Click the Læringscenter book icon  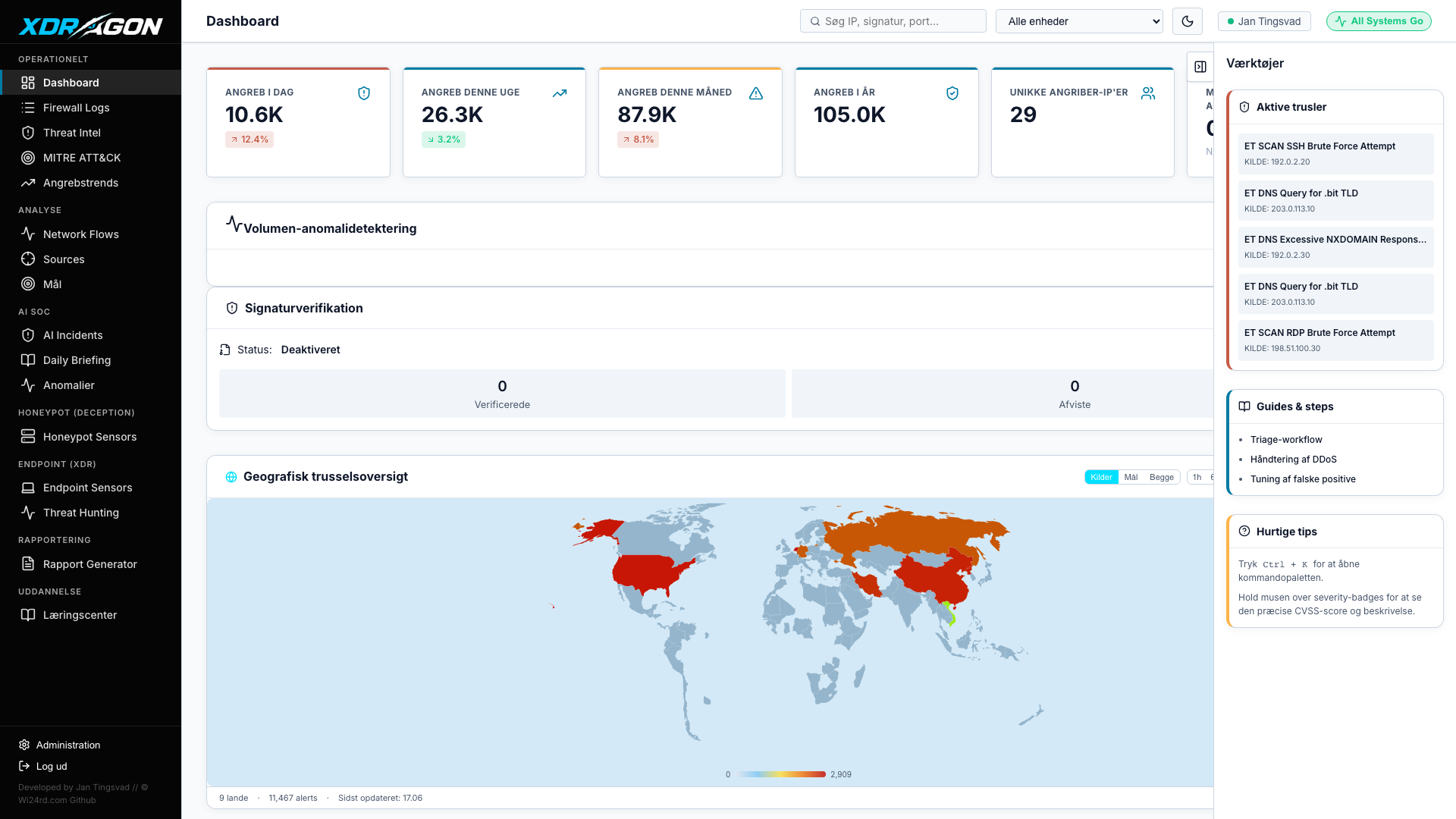tap(28, 615)
